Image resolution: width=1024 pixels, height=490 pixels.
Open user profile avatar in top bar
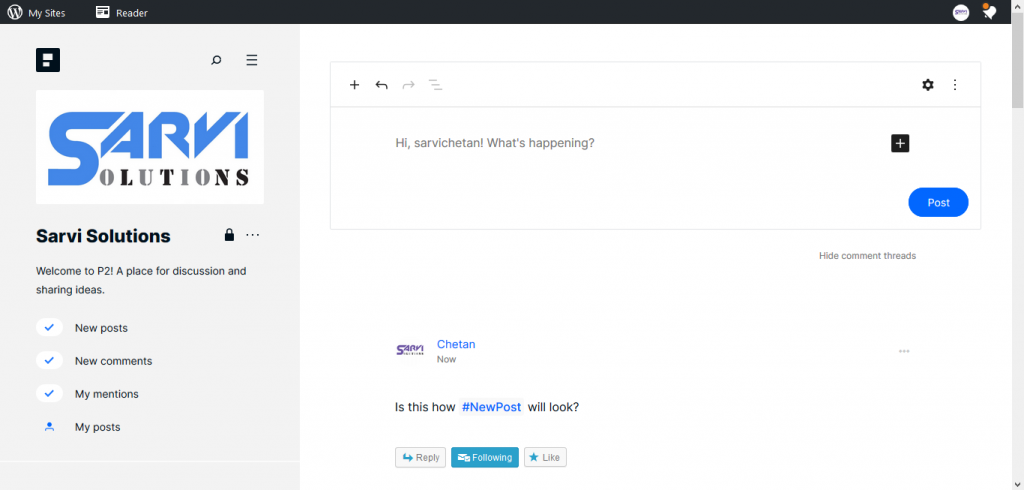click(961, 12)
